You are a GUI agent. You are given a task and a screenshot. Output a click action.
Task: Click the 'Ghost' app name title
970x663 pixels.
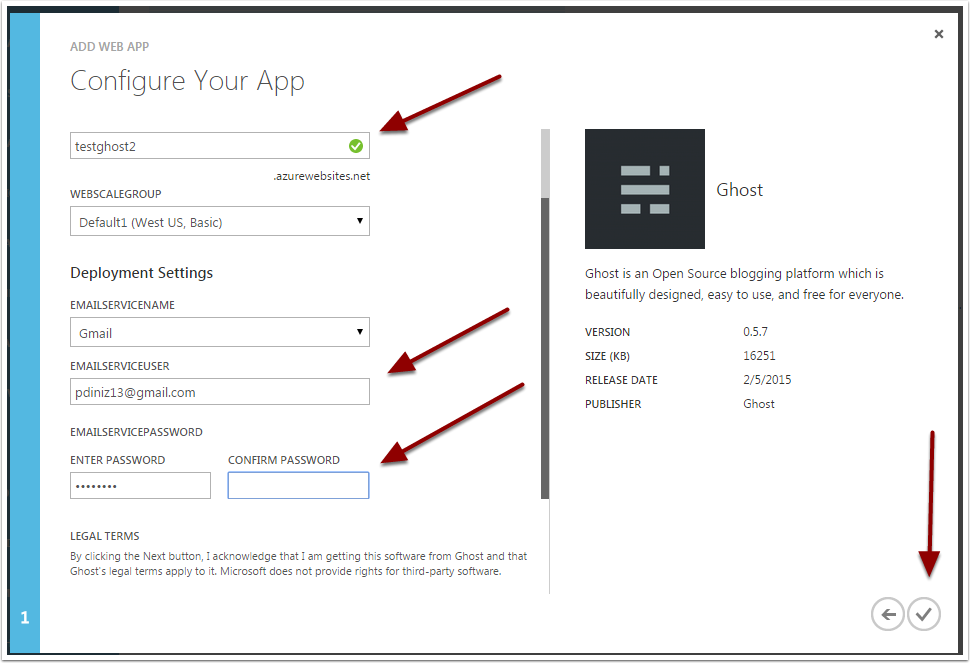[x=740, y=190]
